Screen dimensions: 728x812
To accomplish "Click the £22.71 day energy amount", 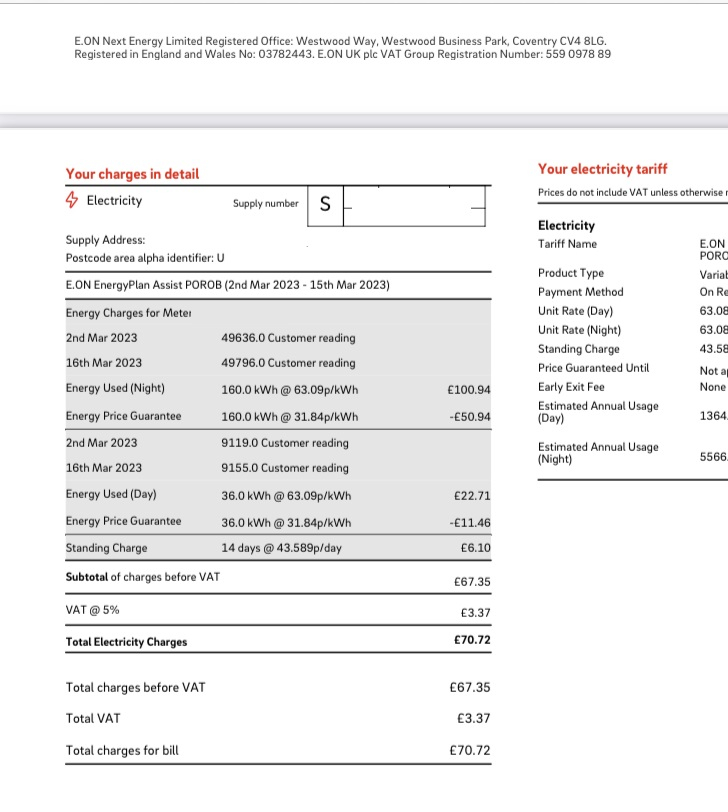I will click(472, 496).
